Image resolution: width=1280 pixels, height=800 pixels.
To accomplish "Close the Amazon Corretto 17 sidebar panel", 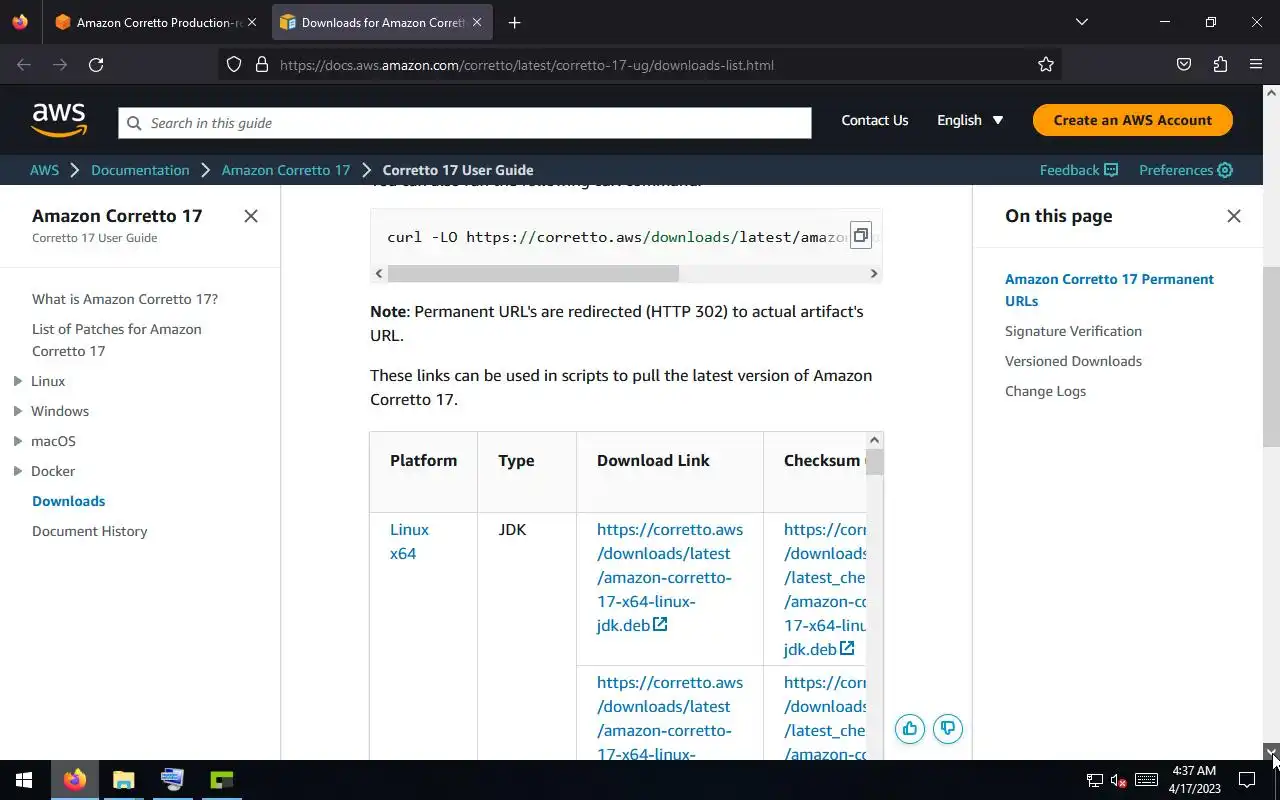I will coord(251,216).
